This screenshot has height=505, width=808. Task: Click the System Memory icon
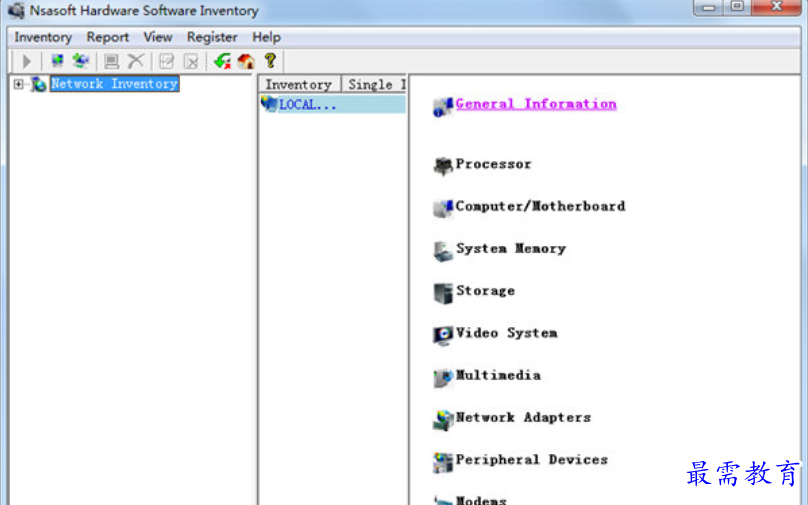click(443, 251)
